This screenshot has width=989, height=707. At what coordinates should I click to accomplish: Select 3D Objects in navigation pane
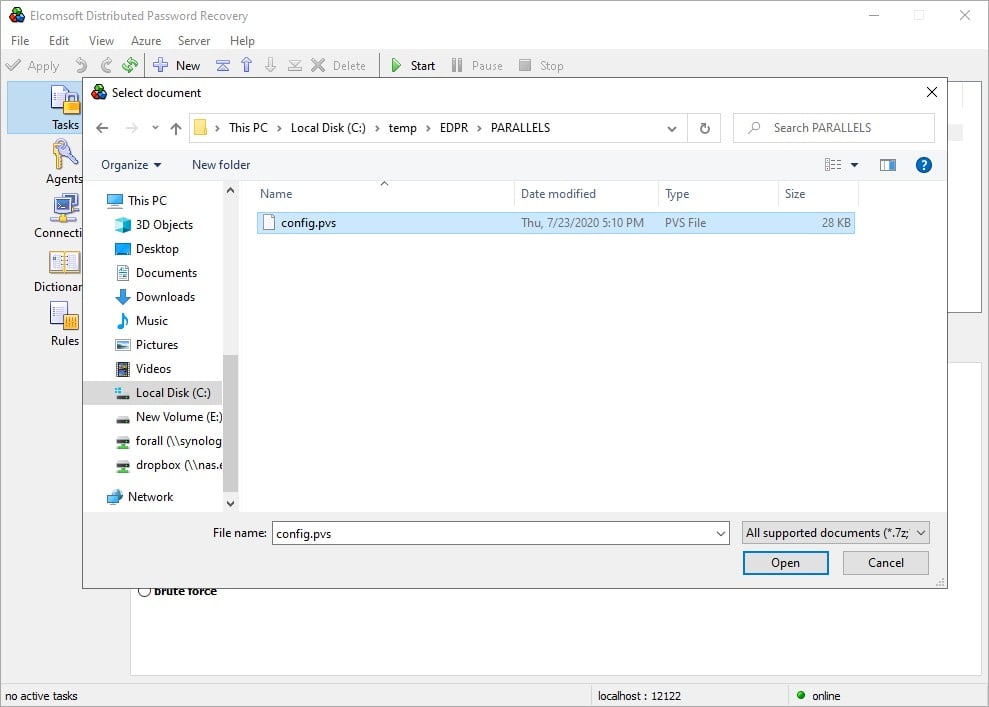[154, 225]
